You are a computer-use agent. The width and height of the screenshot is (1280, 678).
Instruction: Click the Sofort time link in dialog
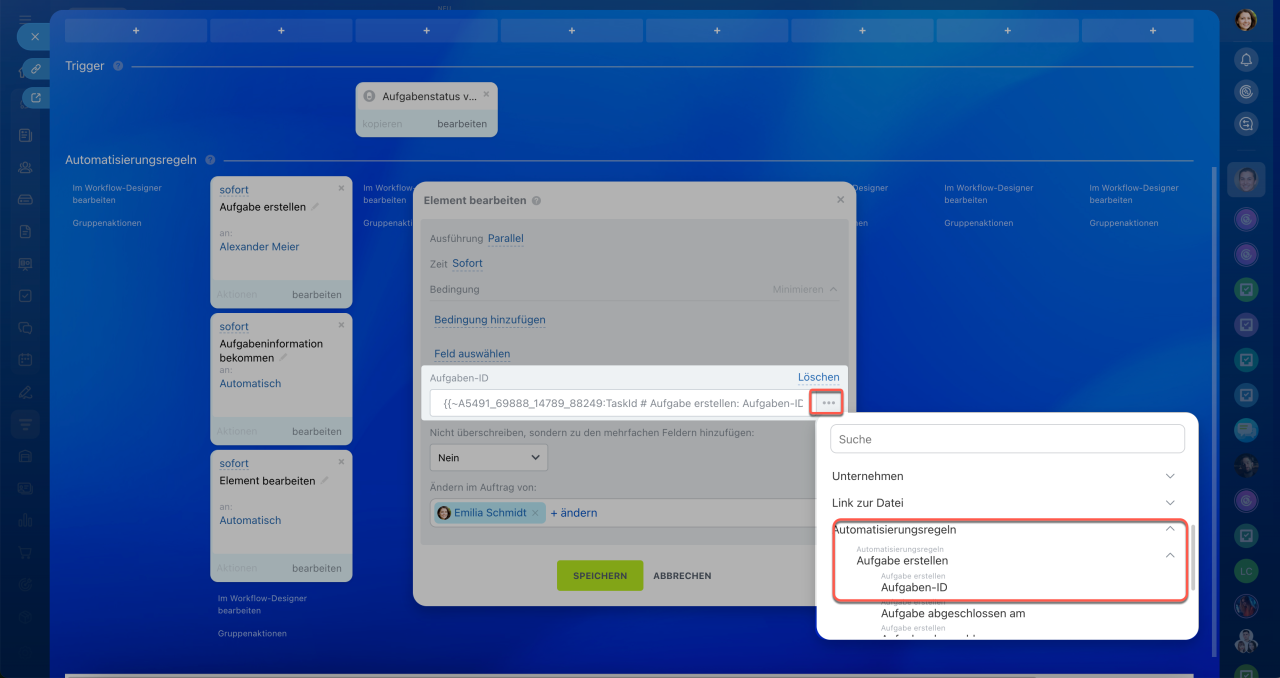(467, 264)
